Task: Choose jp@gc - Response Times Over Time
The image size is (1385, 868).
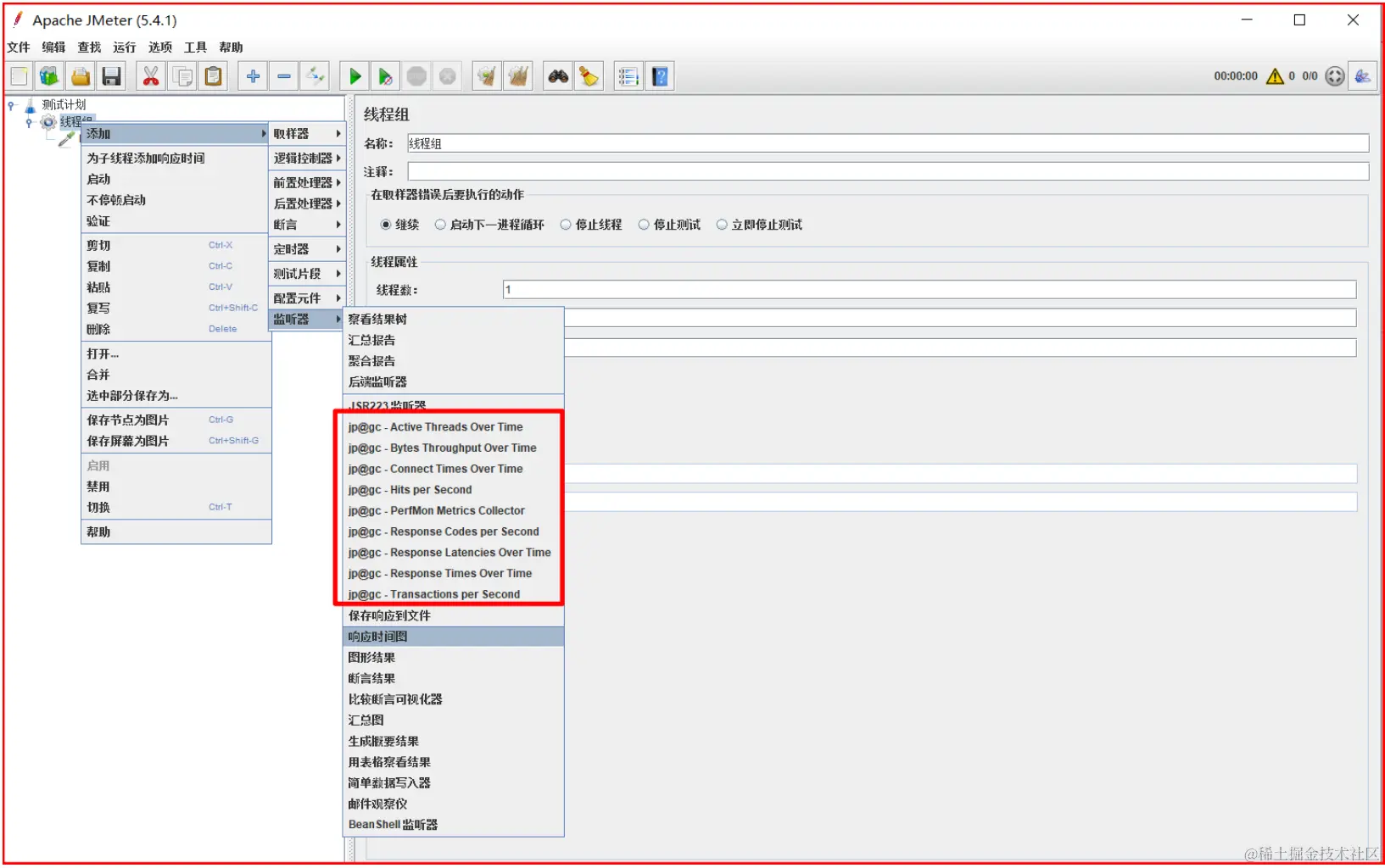Action: pos(453,574)
